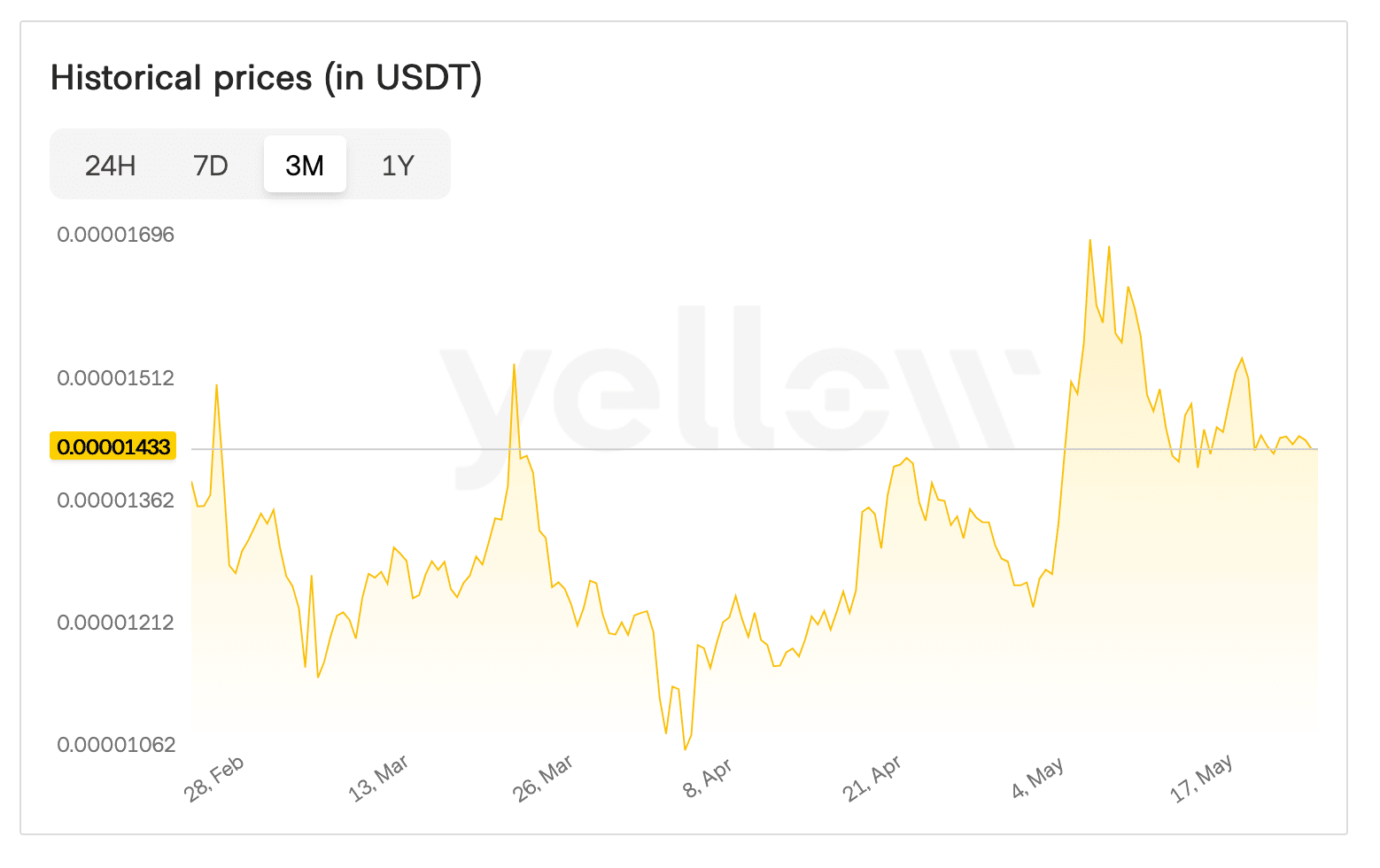Click the 0.00001512 y-axis value

coord(118,378)
